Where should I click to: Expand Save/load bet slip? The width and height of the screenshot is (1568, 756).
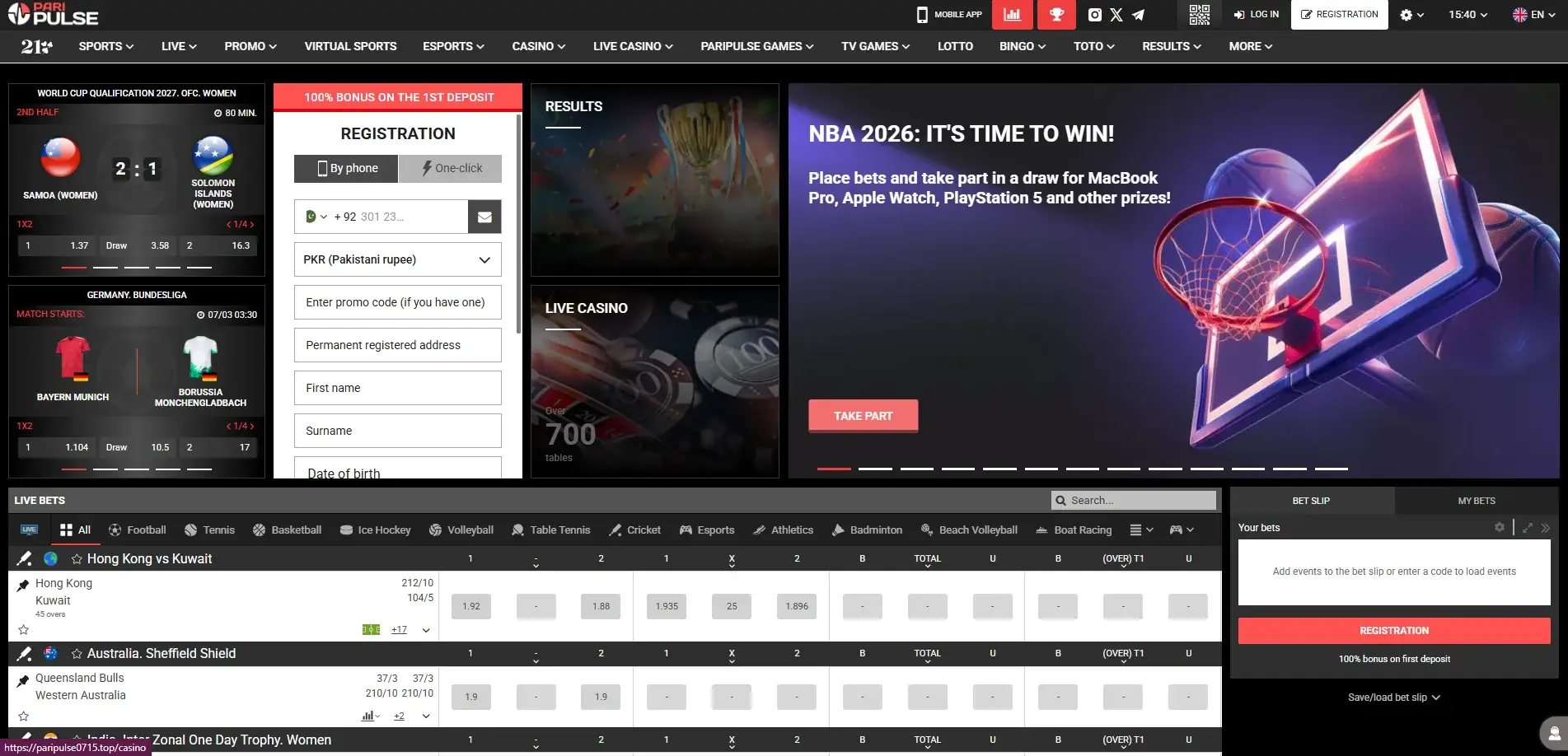1393,698
